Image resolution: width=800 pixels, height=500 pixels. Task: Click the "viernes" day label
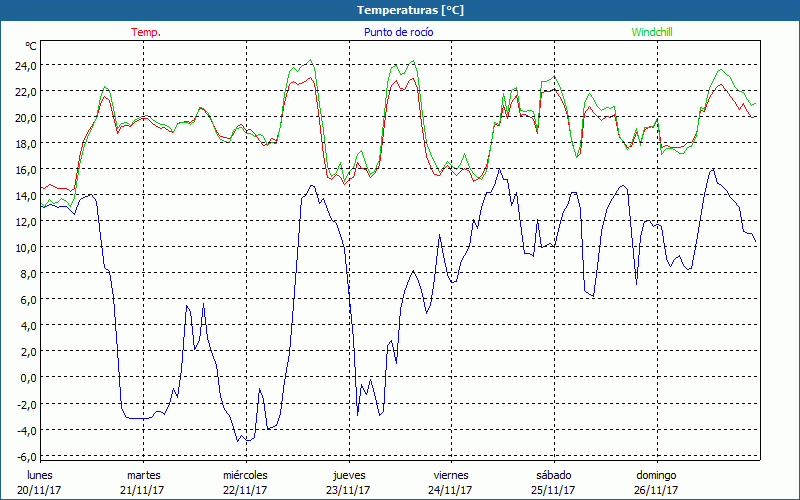pos(451,475)
